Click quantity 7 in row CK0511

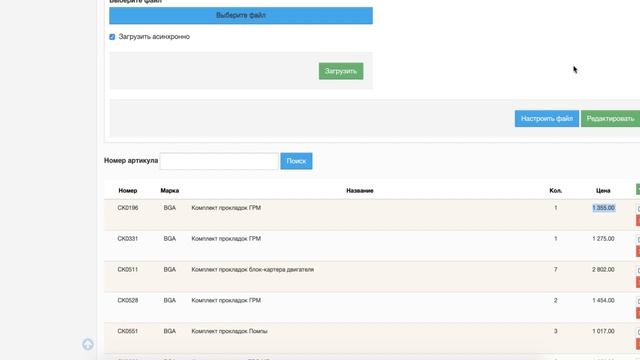pyautogui.click(x=556, y=269)
